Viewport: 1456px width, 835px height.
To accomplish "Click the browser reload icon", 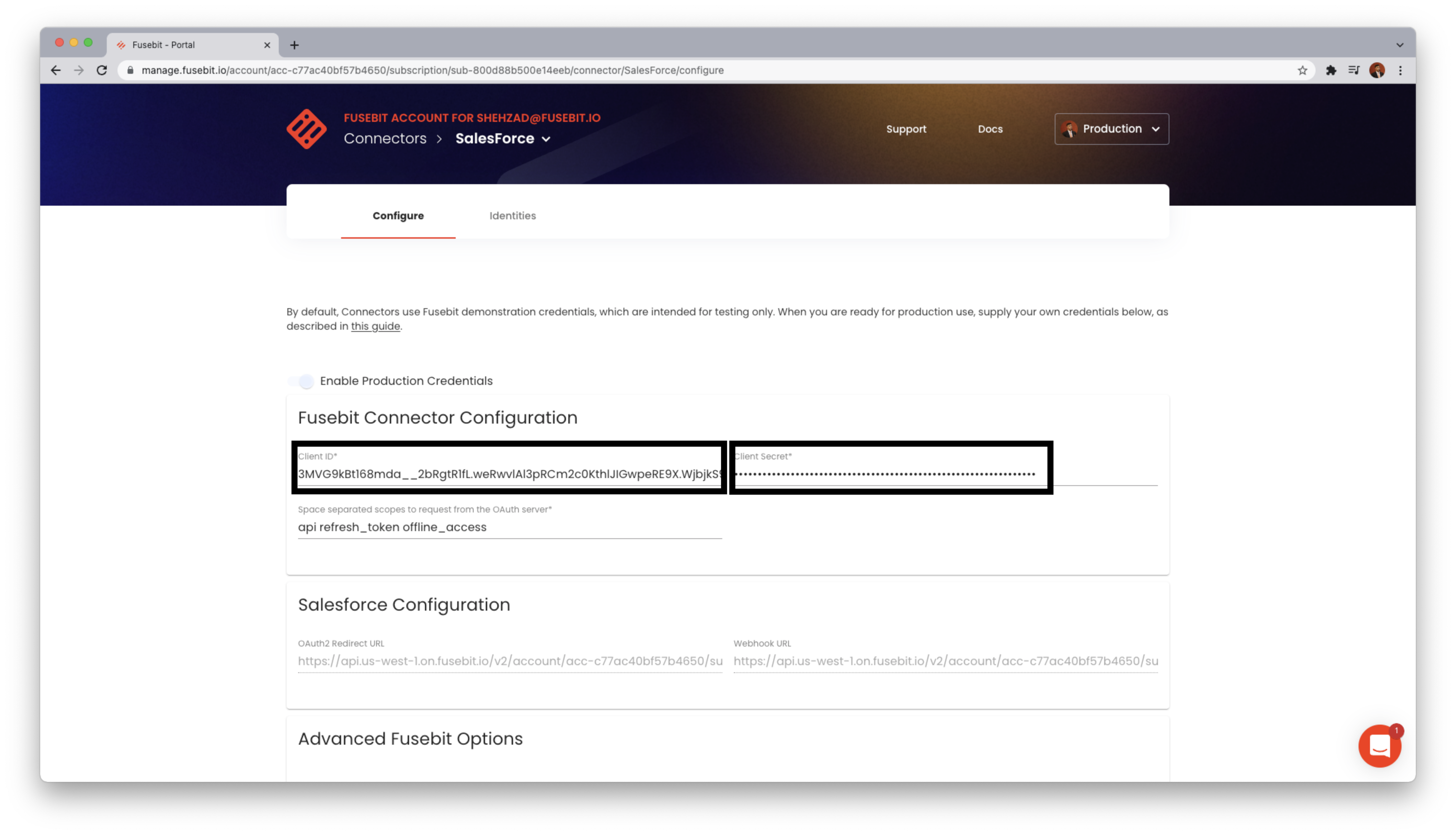I will point(102,70).
